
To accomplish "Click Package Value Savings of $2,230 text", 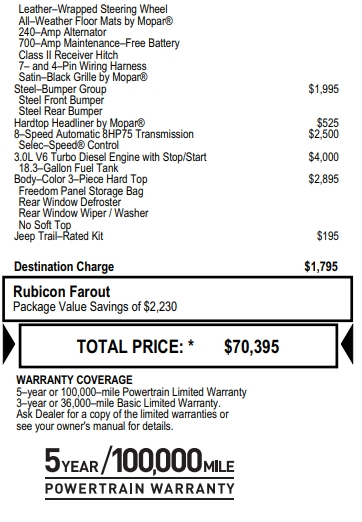I will 95,307.
